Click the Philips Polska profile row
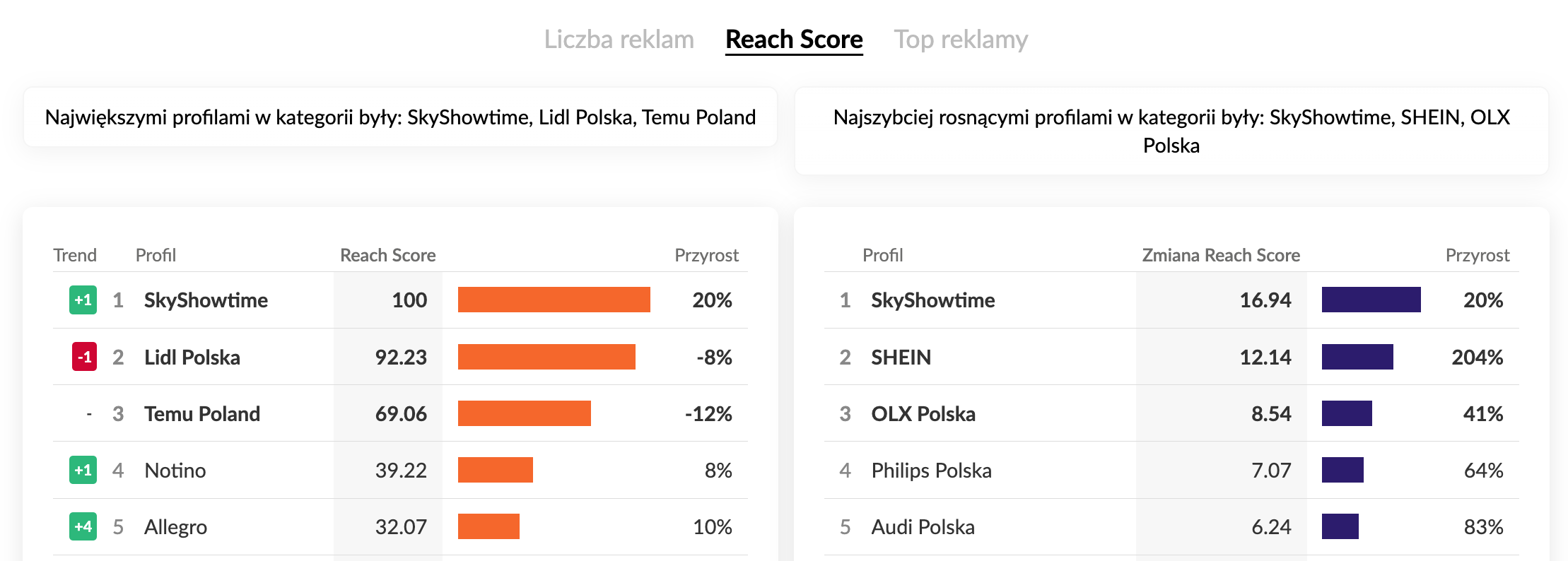 pos(931,471)
